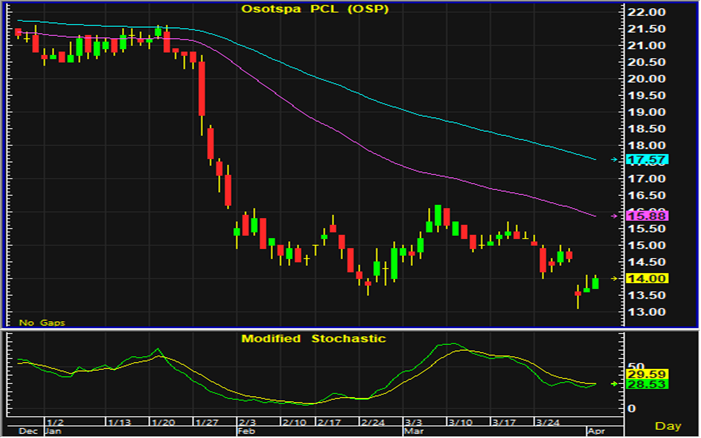
Task: Click the Dec month label
Action: (28, 432)
